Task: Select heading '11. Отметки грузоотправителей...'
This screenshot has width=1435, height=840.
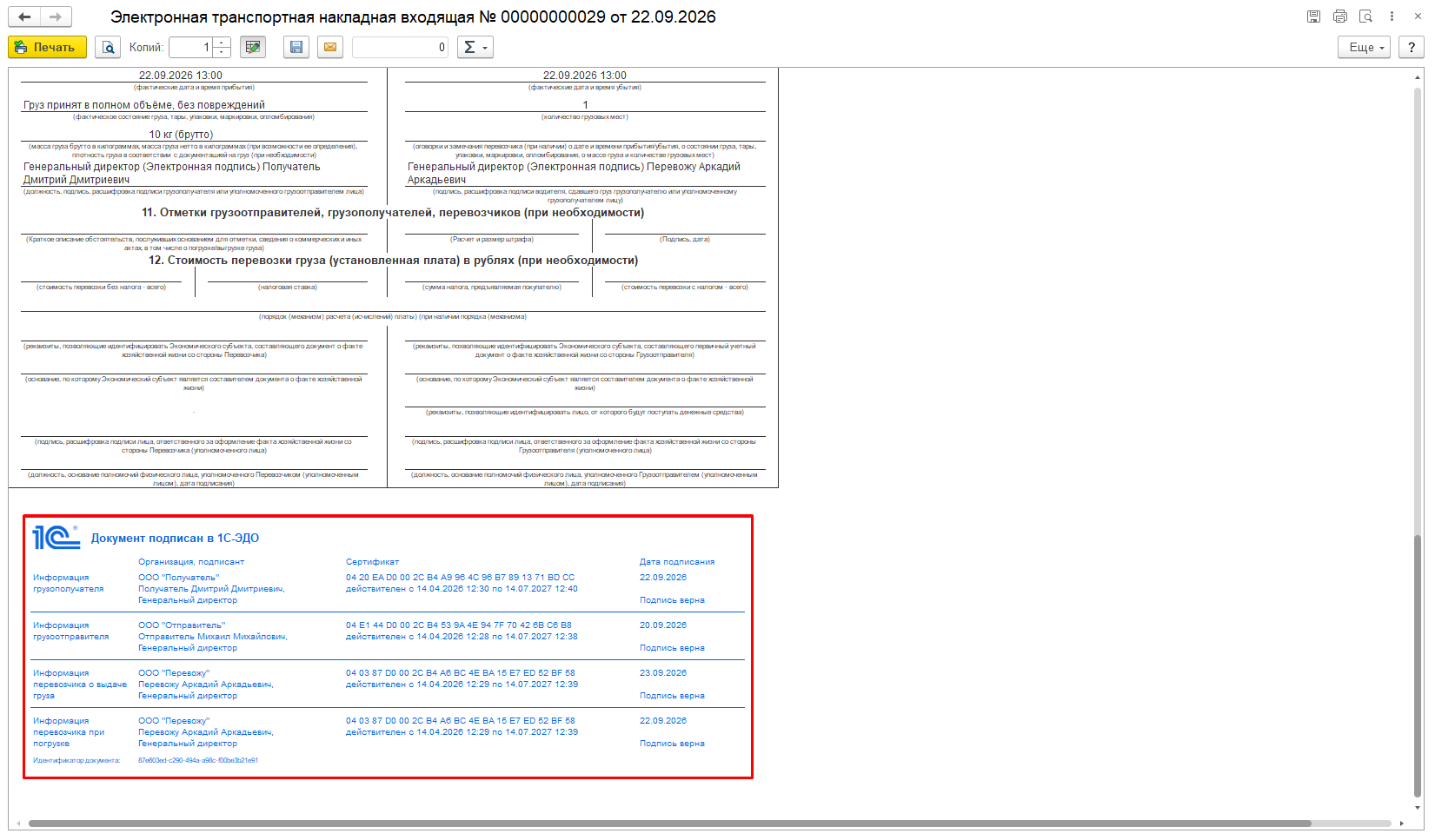Action: click(393, 213)
